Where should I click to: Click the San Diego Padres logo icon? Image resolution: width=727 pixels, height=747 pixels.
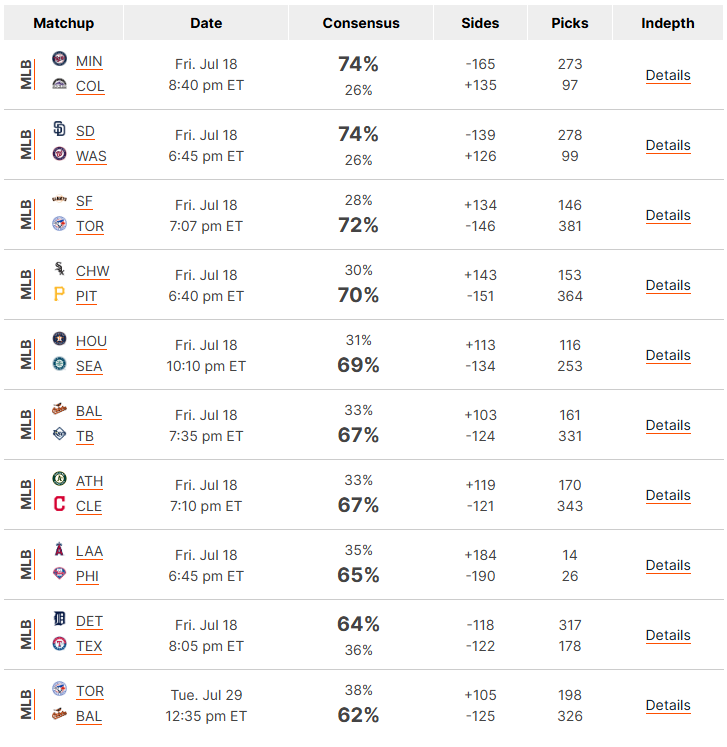tap(59, 129)
